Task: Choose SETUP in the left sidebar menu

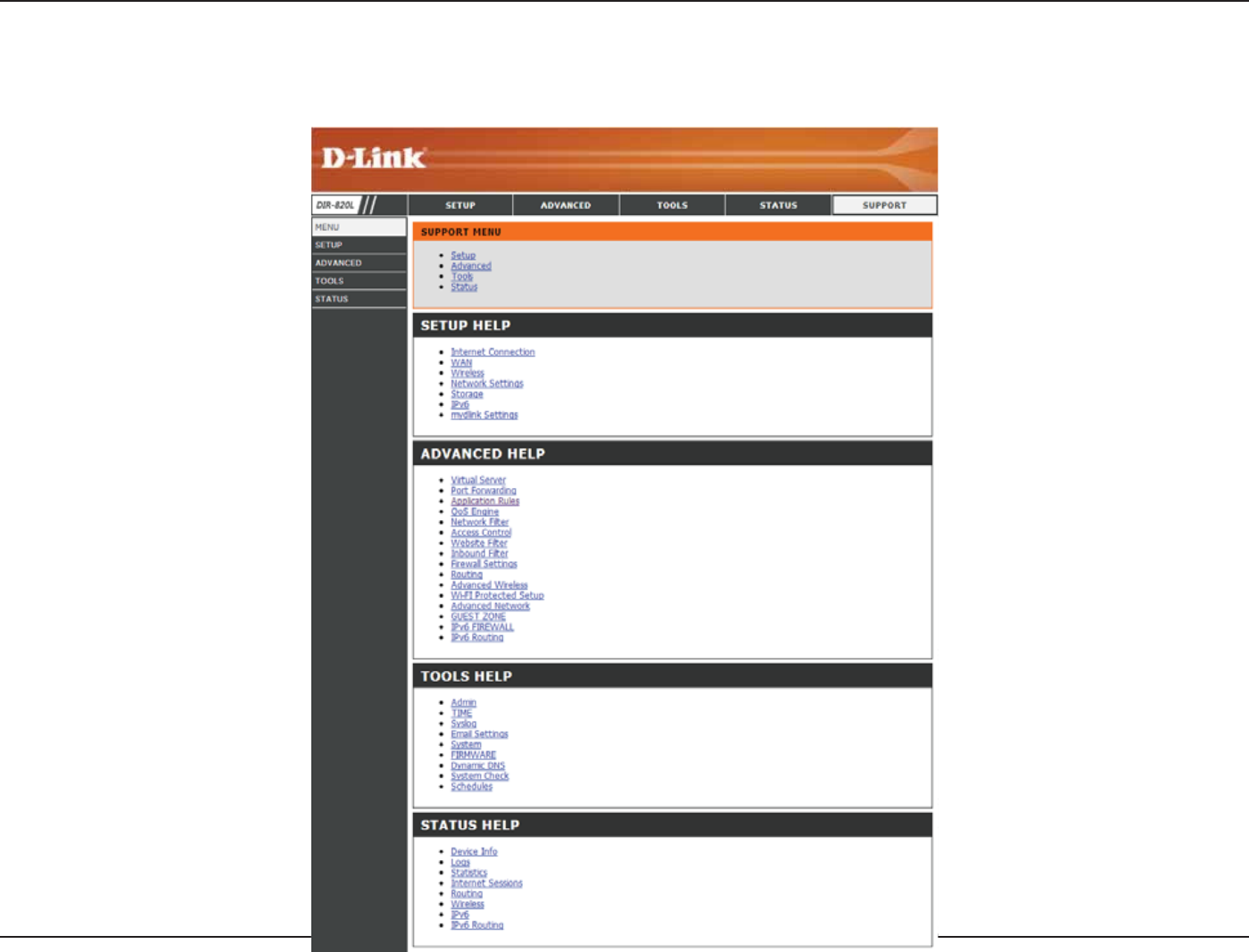Action: click(359, 244)
